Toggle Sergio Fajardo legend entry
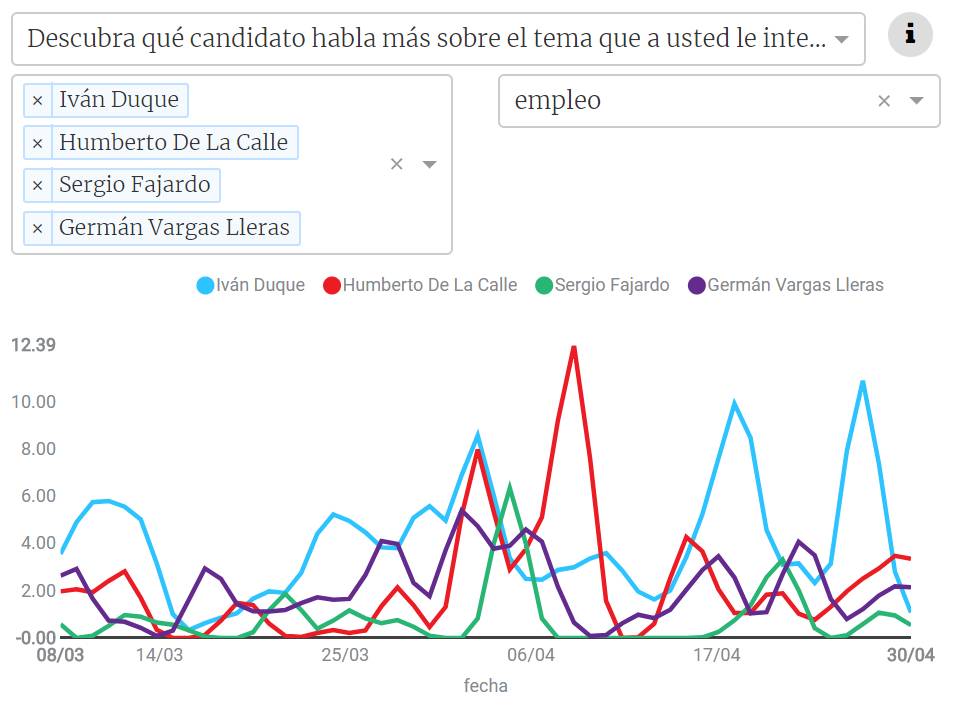 point(611,285)
